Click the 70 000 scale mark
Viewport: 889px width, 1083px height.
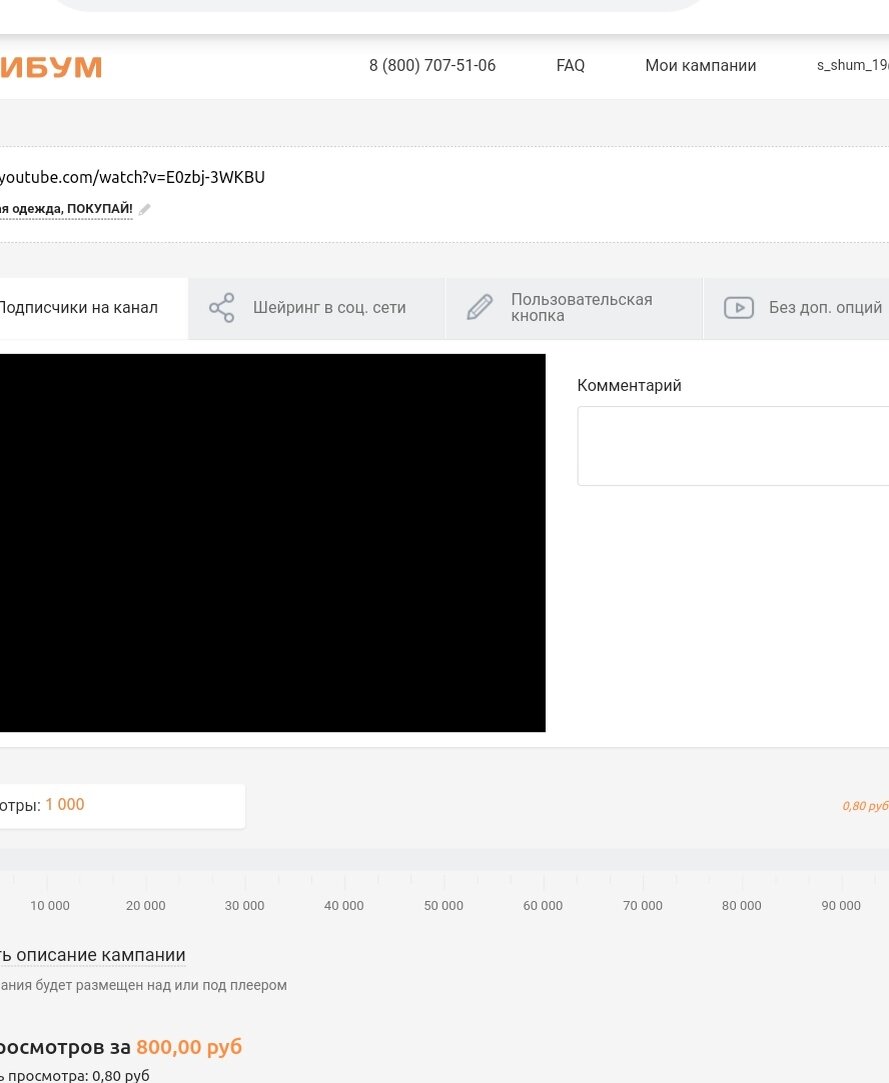(x=642, y=905)
